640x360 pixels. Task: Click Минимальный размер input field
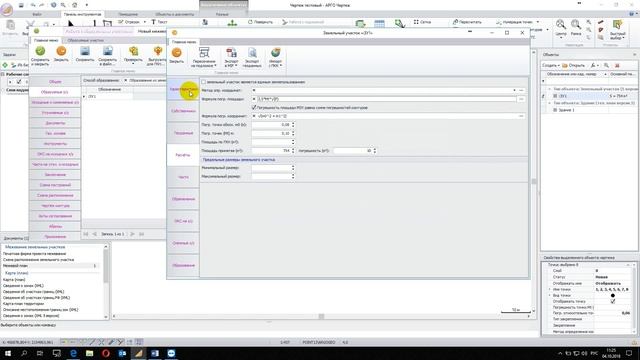(x=271, y=168)
